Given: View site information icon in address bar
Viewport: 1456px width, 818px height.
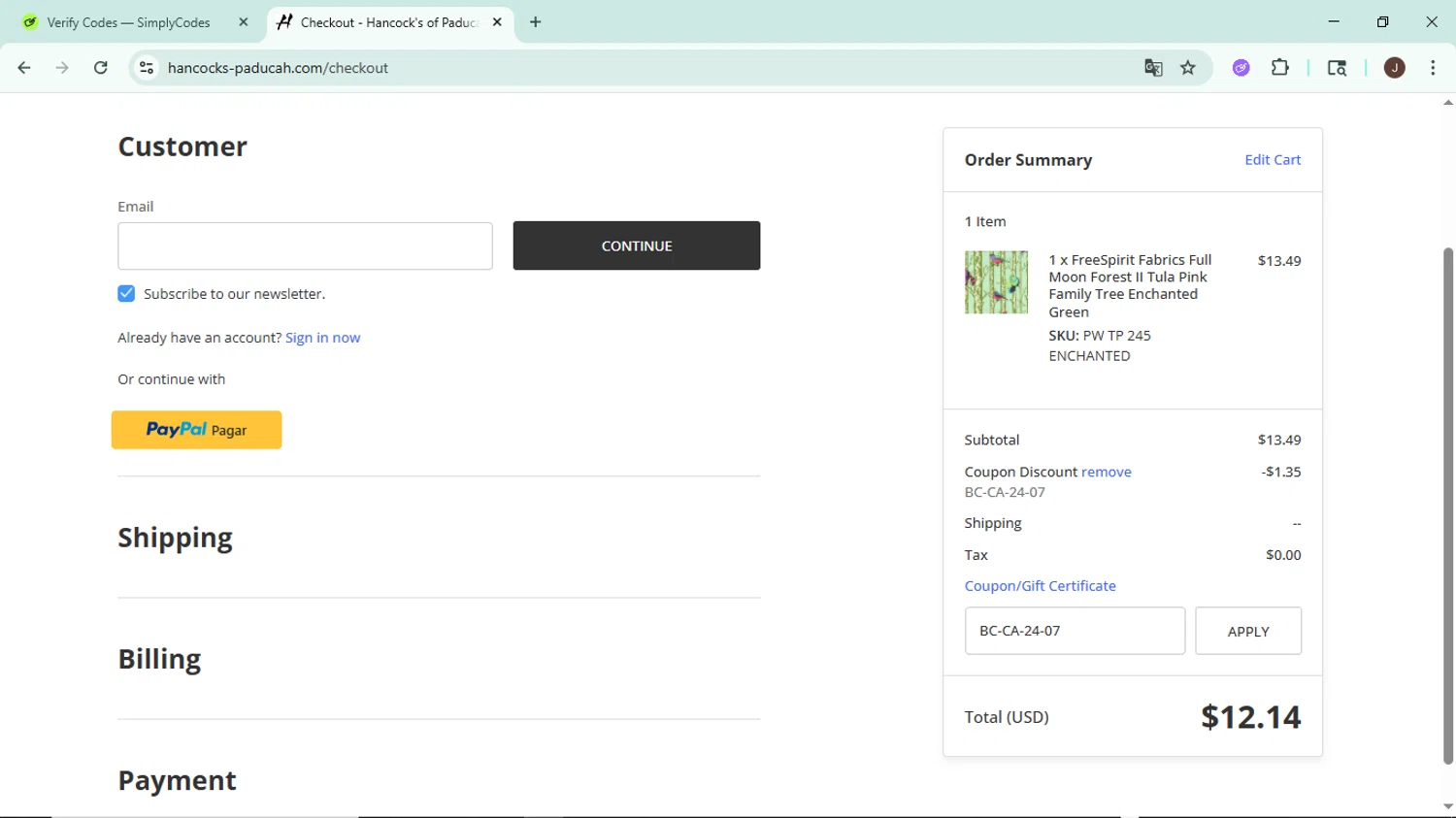Looking at the screenshot, I should pos(147,68).
